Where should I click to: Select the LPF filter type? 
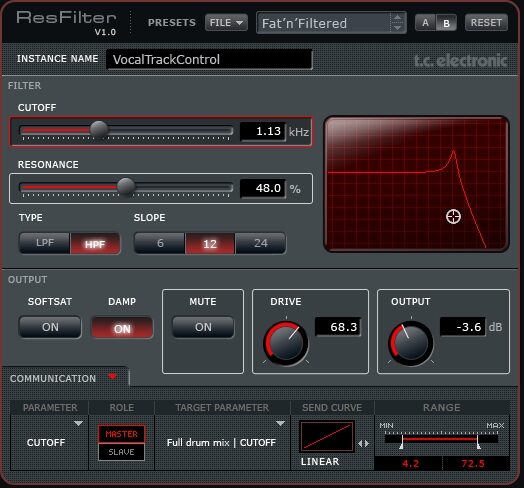(44, 243)
